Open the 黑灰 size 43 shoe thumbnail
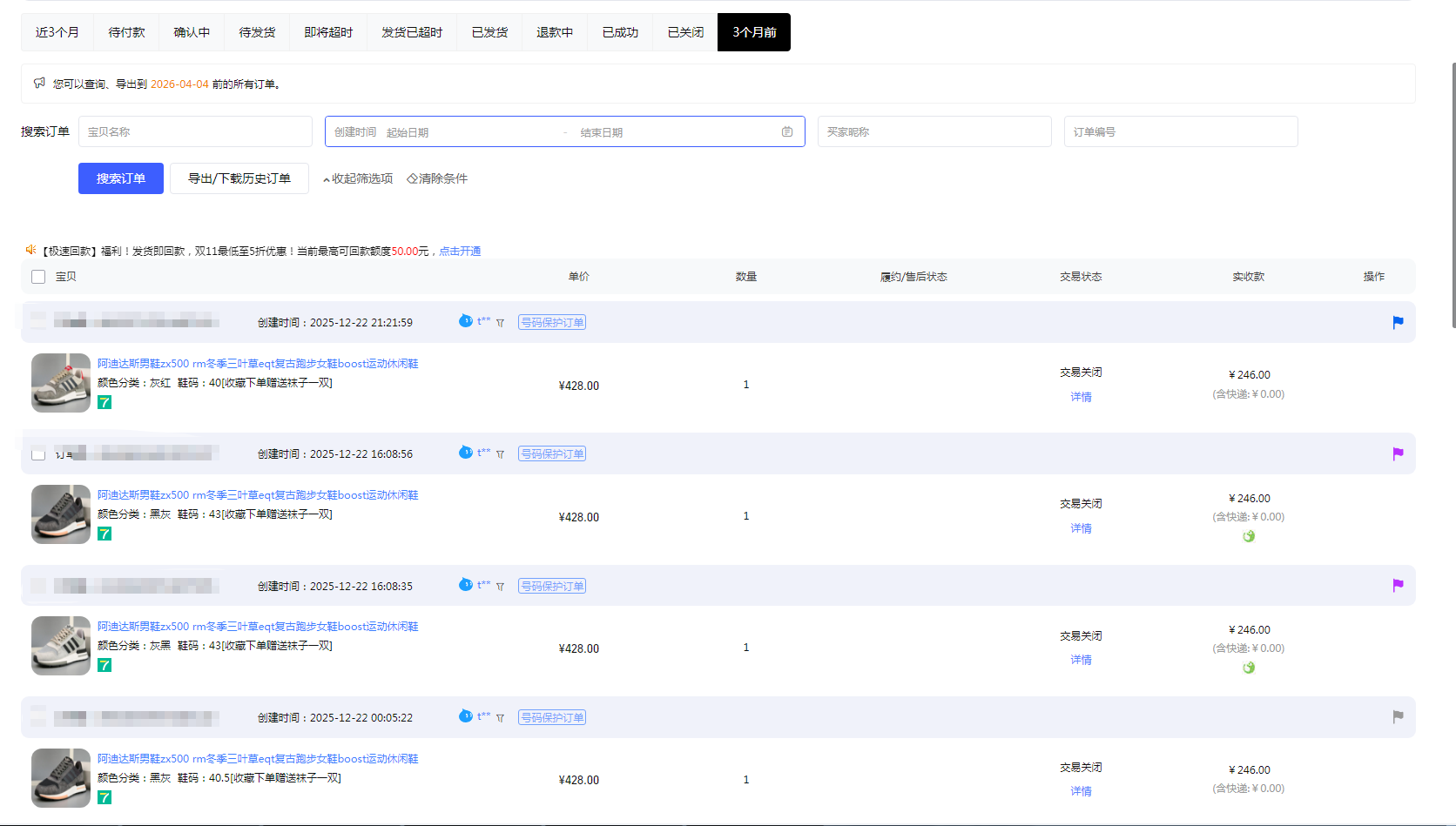 pyautogui.click(x=61, y=514)
